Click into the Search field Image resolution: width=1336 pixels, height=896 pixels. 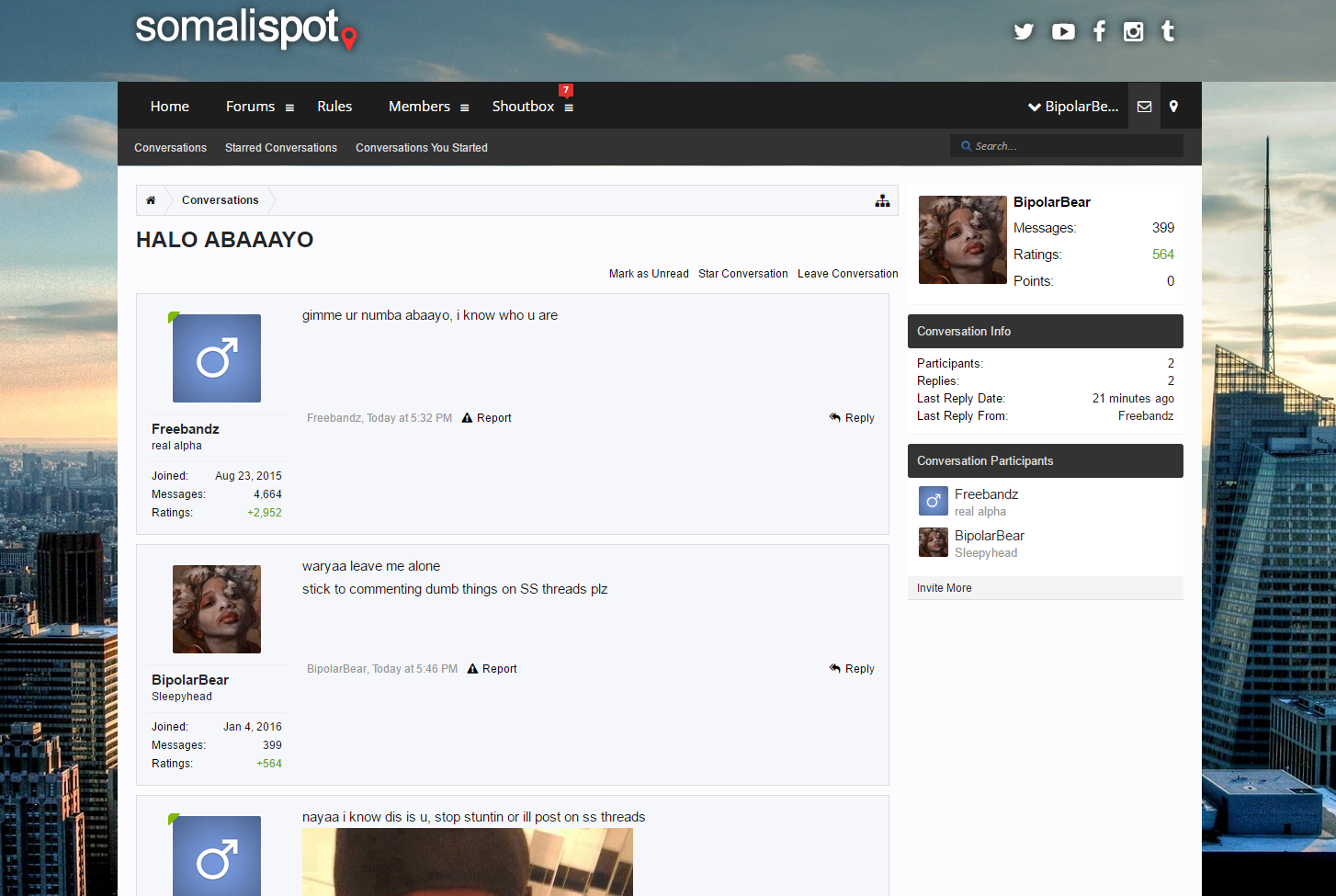coord(1067,146)
